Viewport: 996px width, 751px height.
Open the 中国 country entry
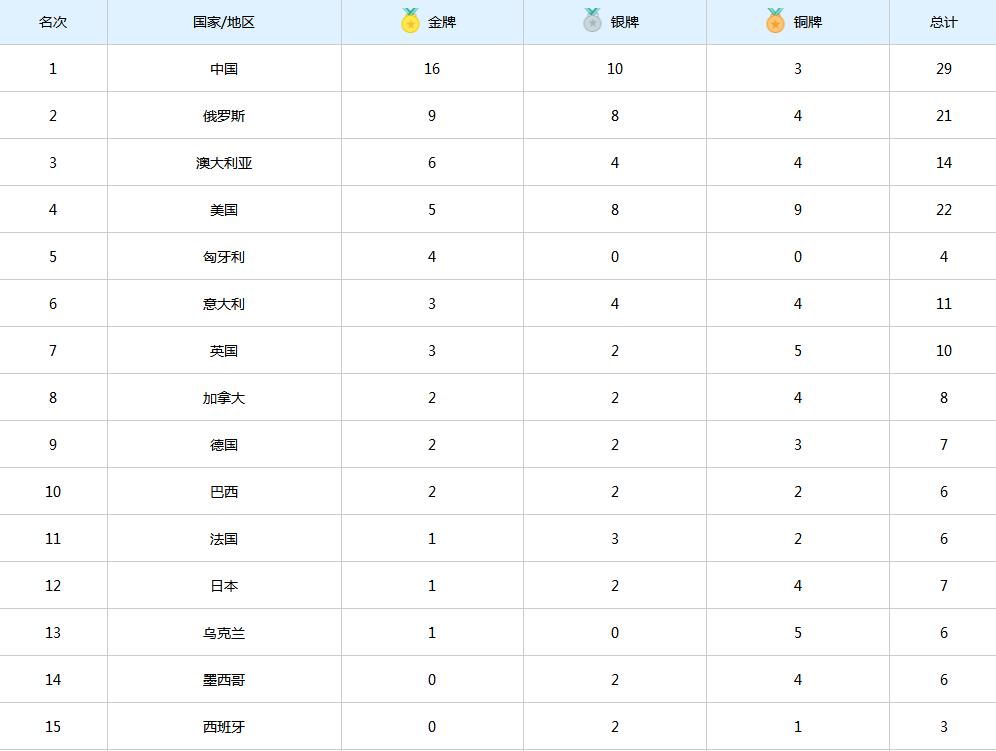click(224, 69)
